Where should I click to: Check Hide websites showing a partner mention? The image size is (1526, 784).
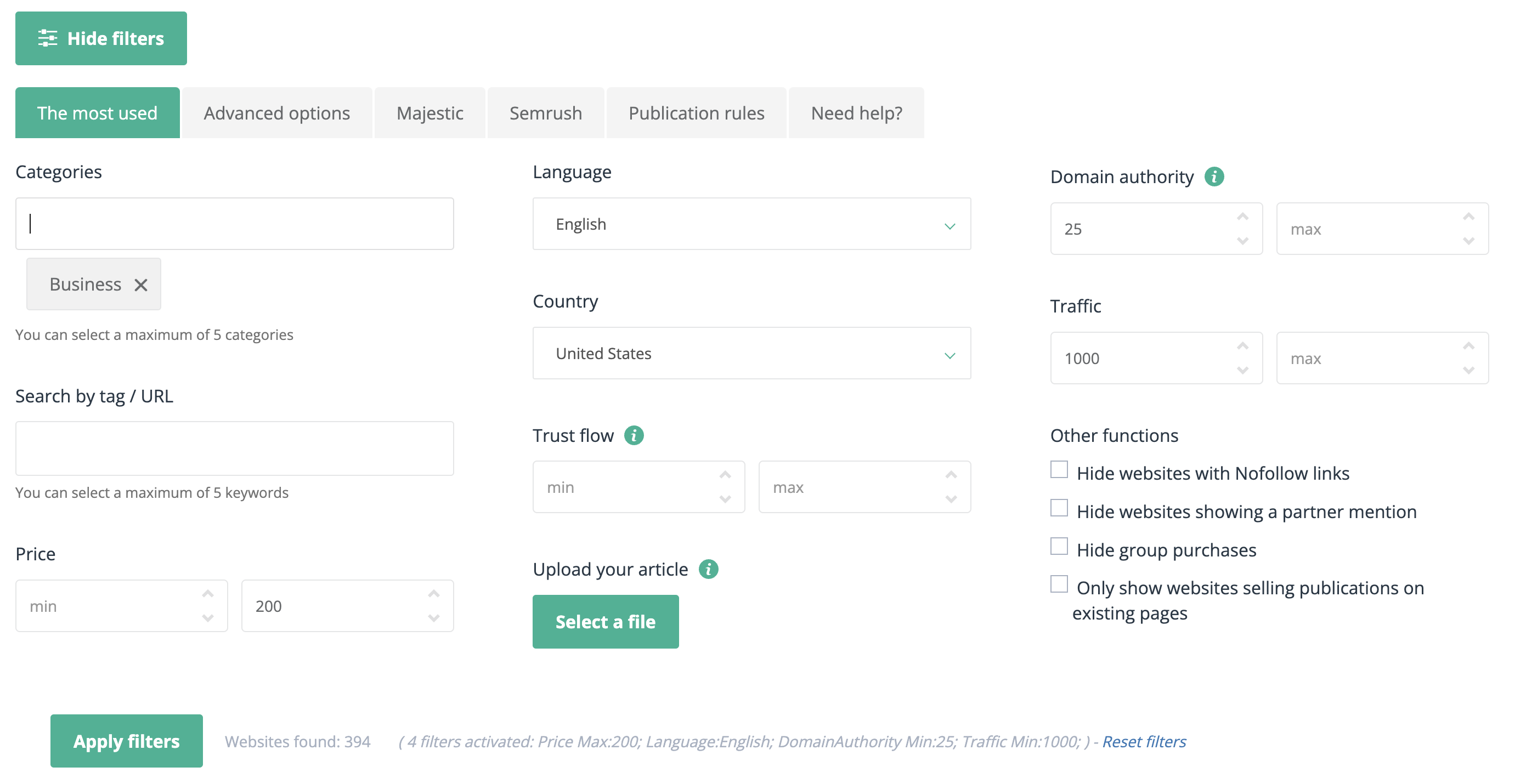pyautogui.click(x=1059, y=508)
